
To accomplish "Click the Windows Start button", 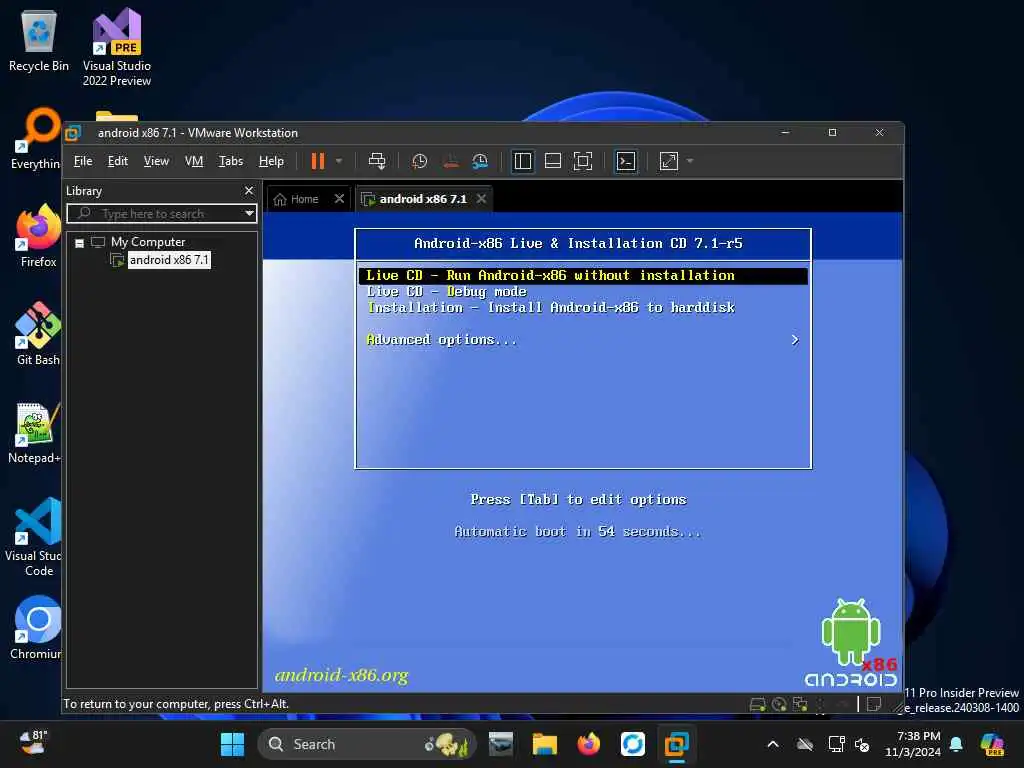I will 232,744.
